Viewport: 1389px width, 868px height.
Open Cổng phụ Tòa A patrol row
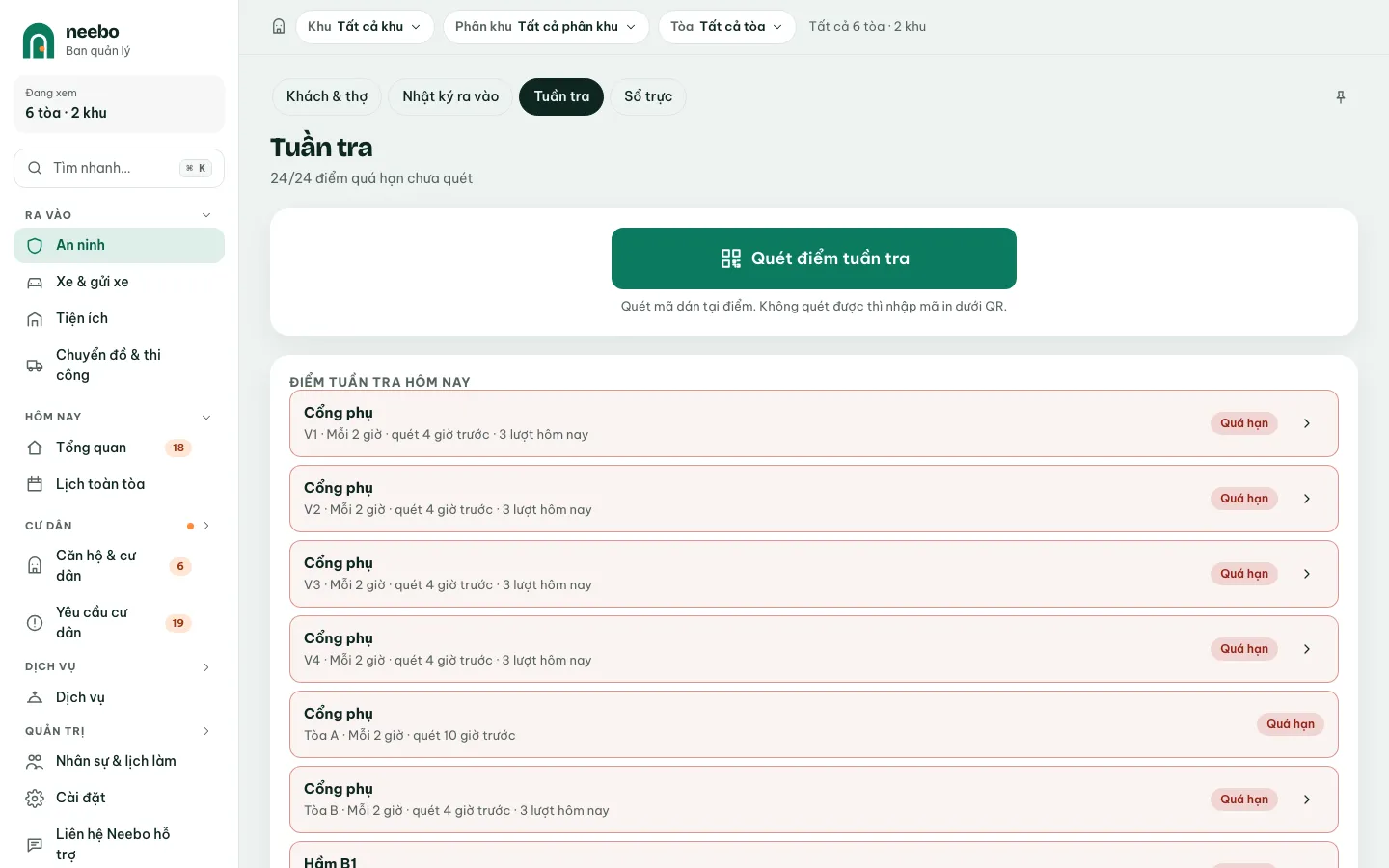(x=814, y=724)
